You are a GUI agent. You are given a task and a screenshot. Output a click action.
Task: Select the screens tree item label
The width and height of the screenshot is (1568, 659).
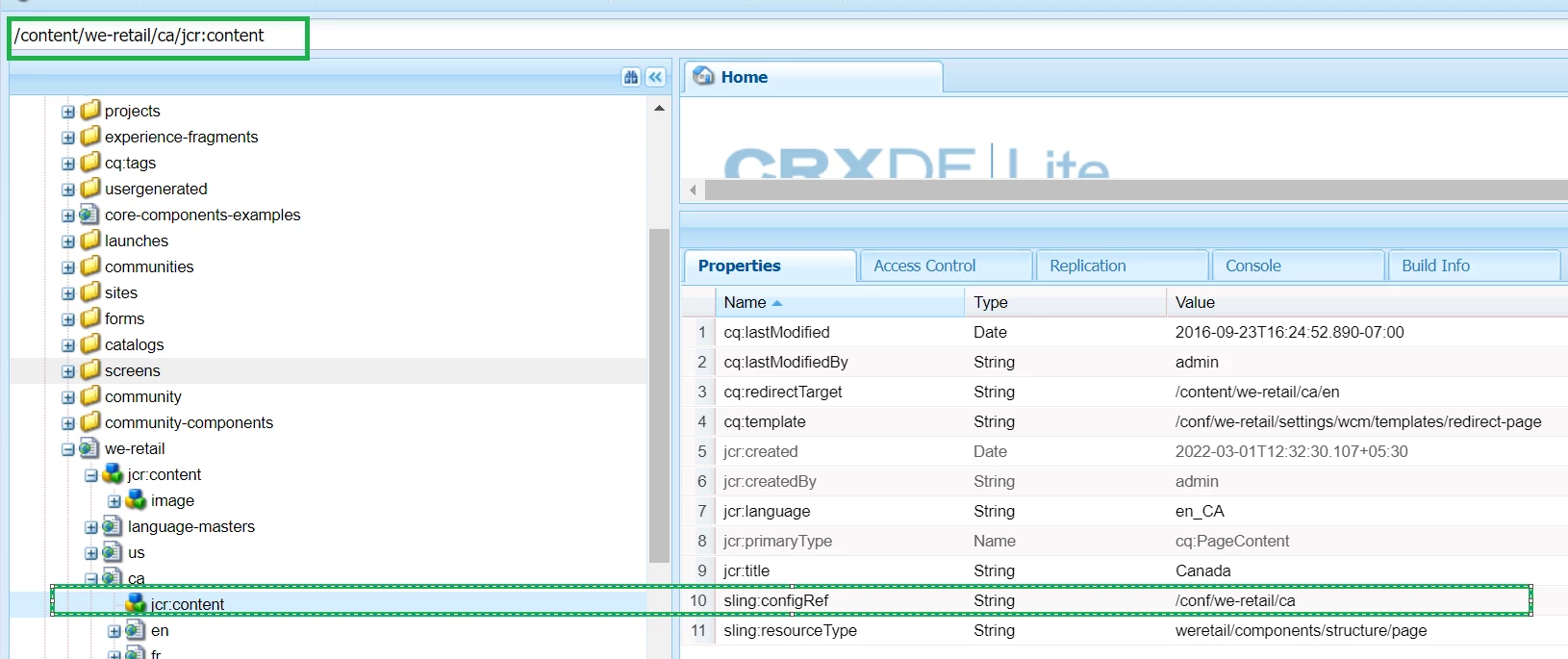coord(133,370)
